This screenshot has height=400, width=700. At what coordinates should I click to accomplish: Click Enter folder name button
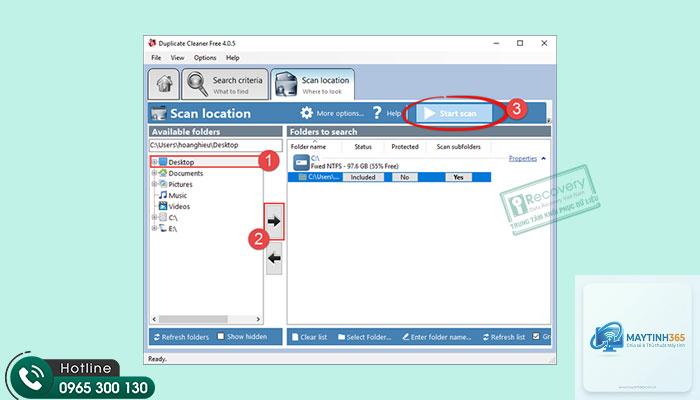point(437,337)
